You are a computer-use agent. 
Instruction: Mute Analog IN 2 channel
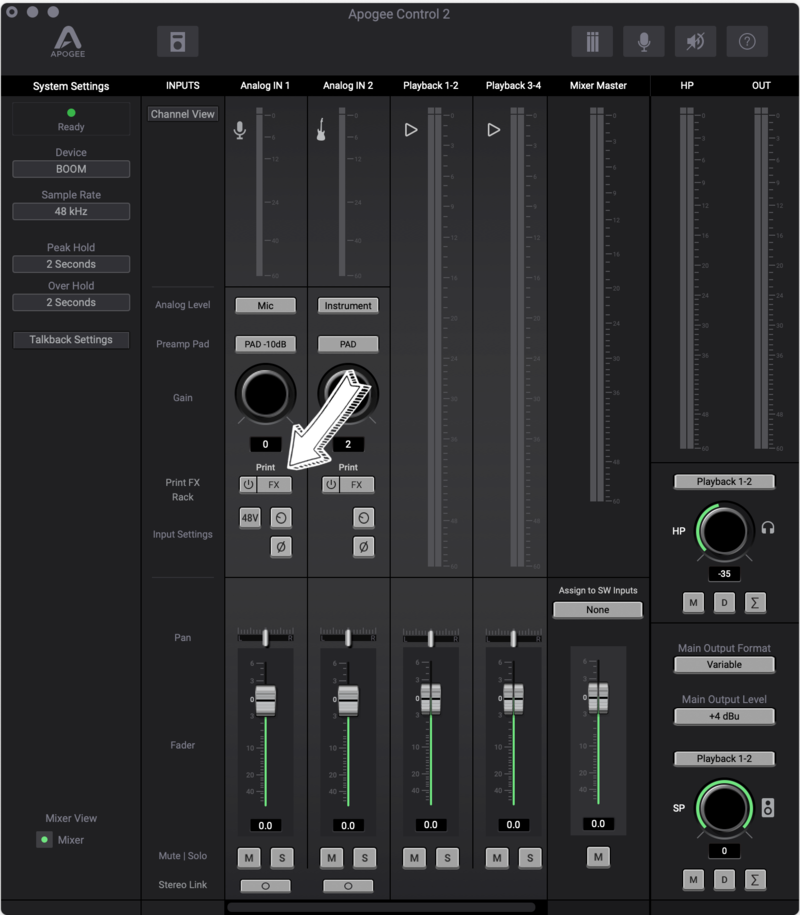[331, 858]
